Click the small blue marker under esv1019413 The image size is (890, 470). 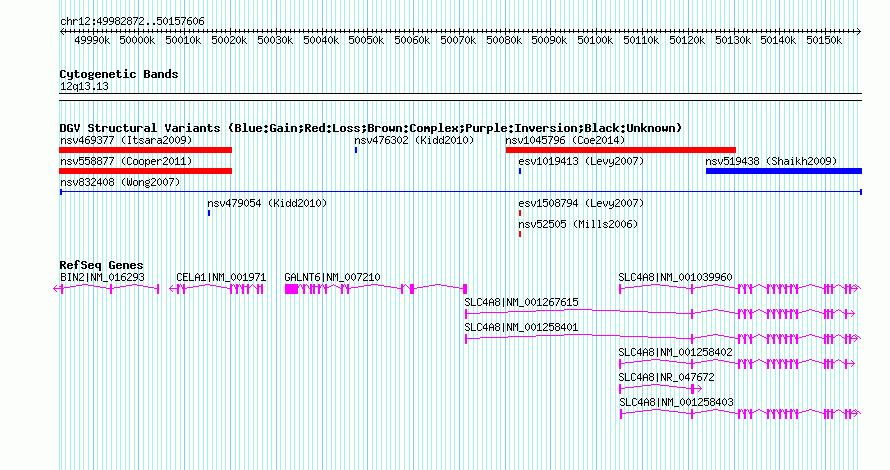tap(520, 171)
